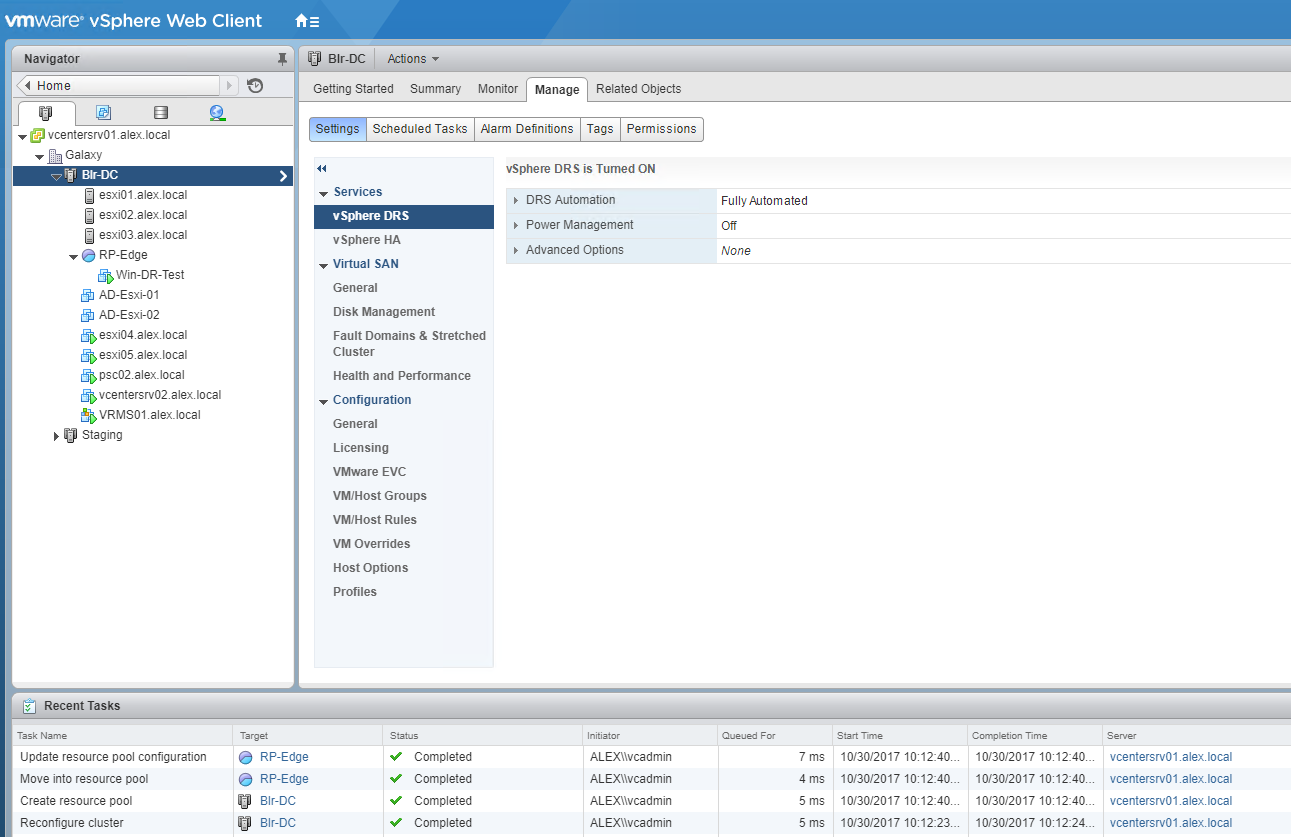Viewport: 1291px width, 837px height.
Task: Open the Actions dropdown menu
Action: coord(412,59)
